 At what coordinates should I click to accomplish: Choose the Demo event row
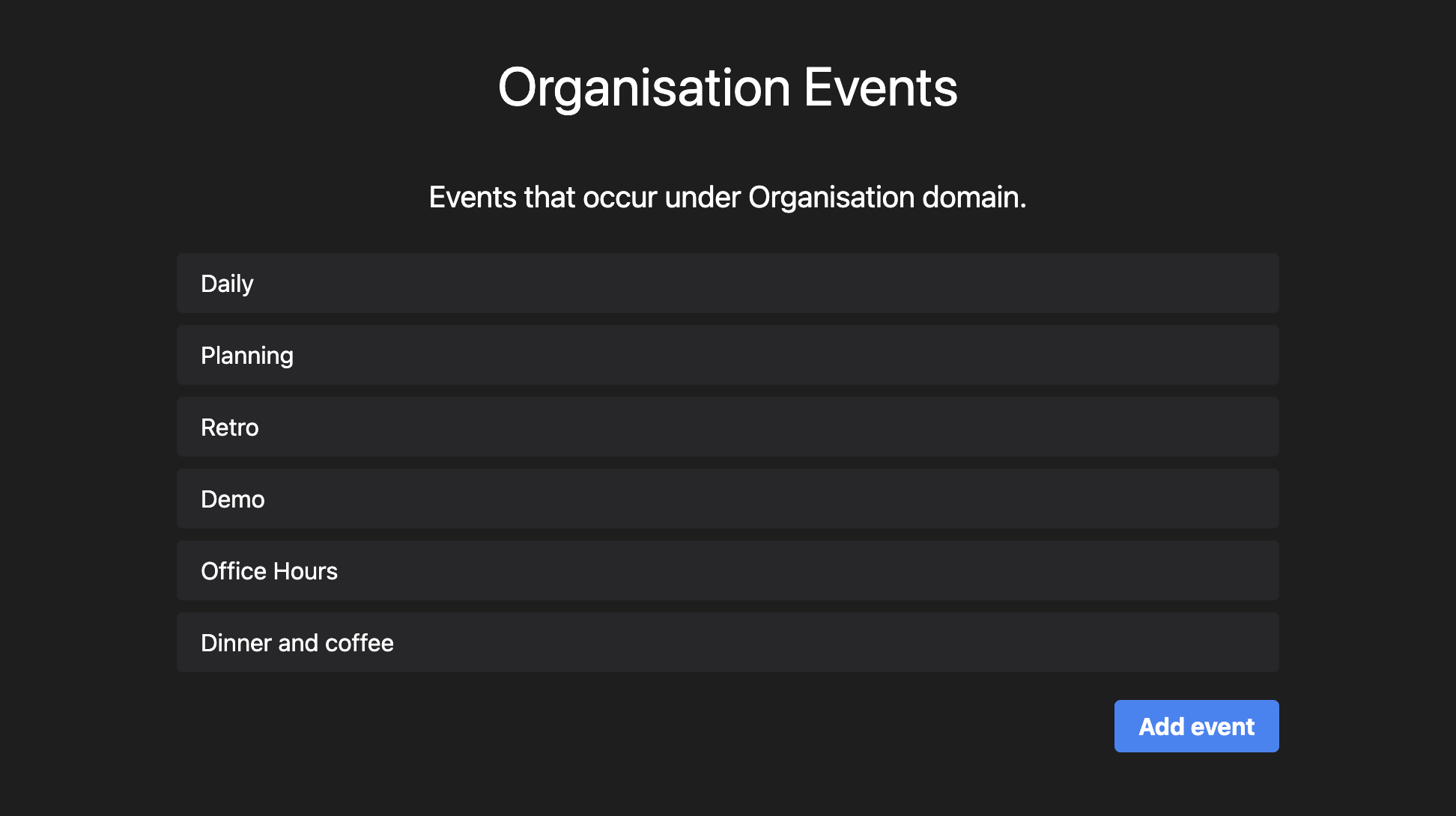click(728, 499)
